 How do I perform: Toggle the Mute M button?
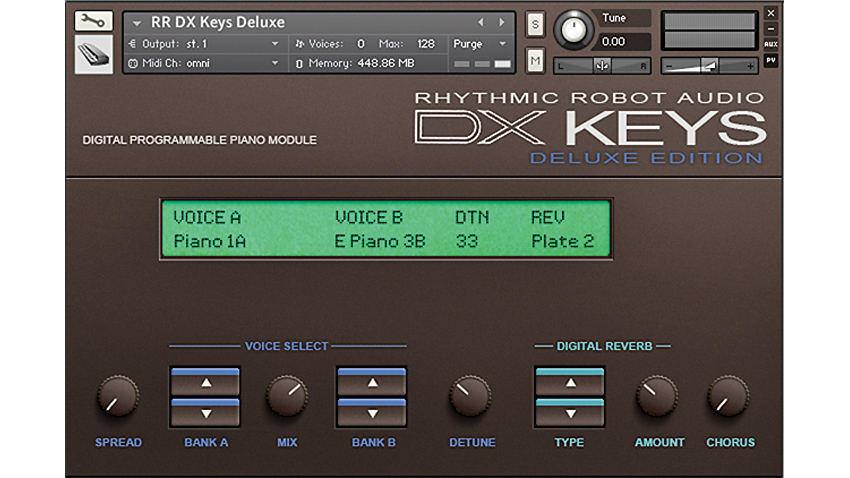(x=535, y=60)
